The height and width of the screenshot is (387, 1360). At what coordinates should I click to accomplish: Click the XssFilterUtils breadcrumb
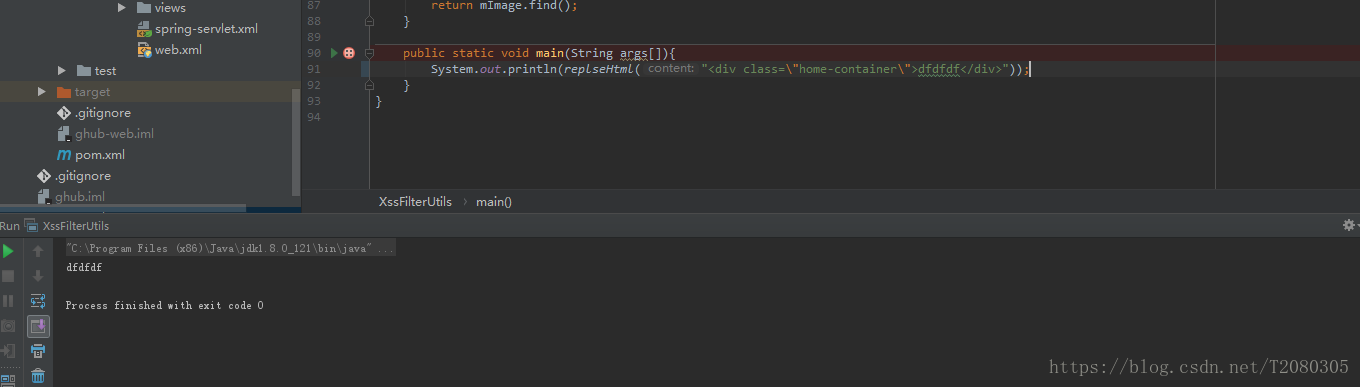(415, 202)
